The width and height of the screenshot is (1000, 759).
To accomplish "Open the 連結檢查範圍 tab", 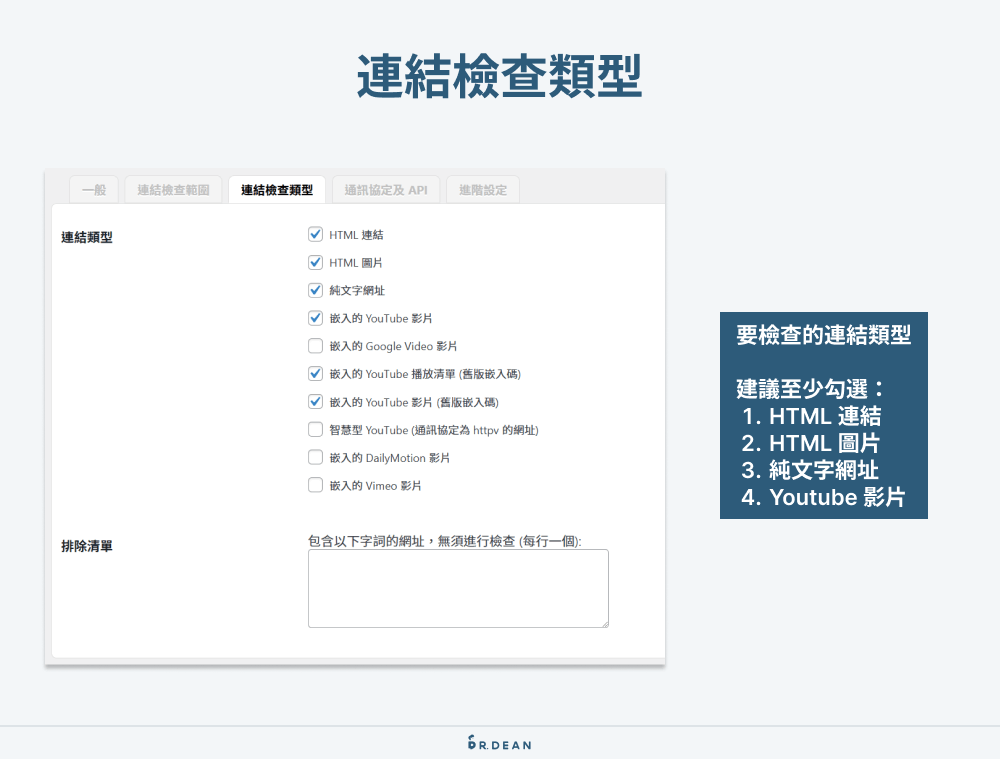I will click(x=172, y=189).
